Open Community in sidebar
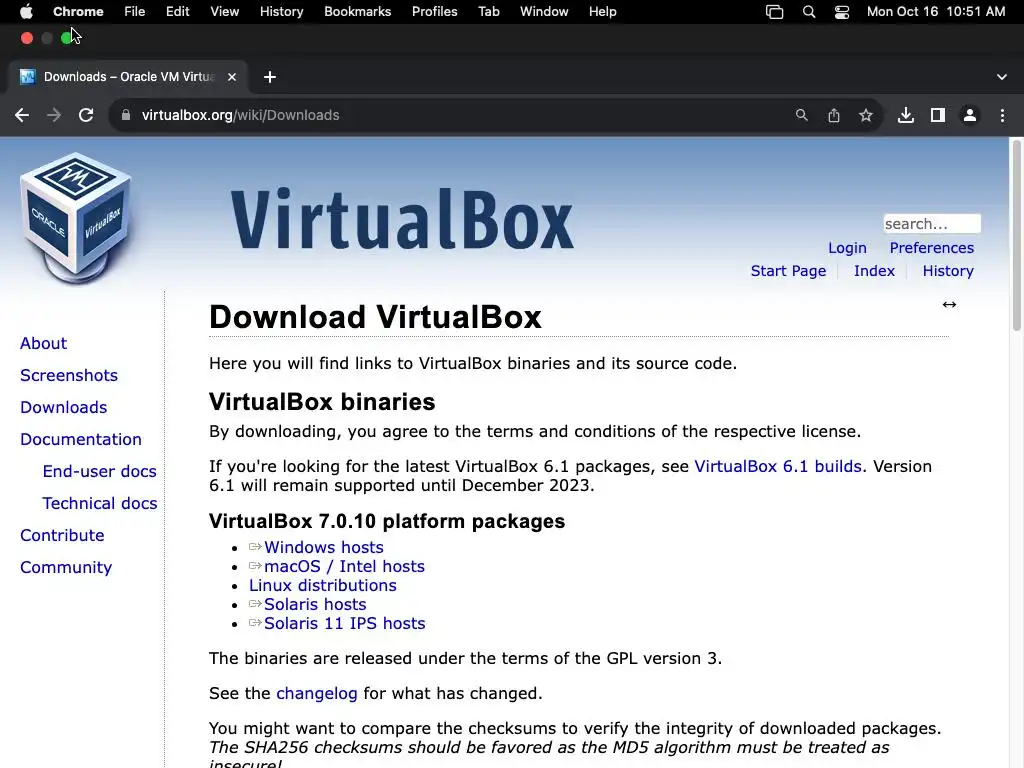Viewport: 1024px width, 768px height. pos(66,568)
